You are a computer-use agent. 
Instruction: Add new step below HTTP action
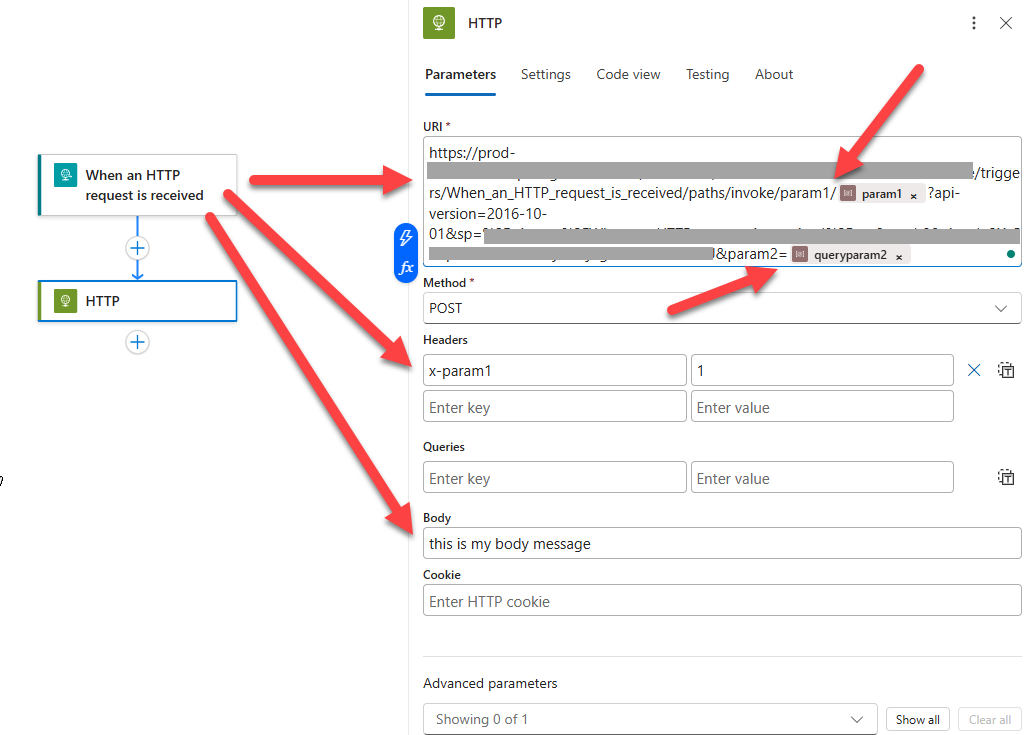(137, 342)
